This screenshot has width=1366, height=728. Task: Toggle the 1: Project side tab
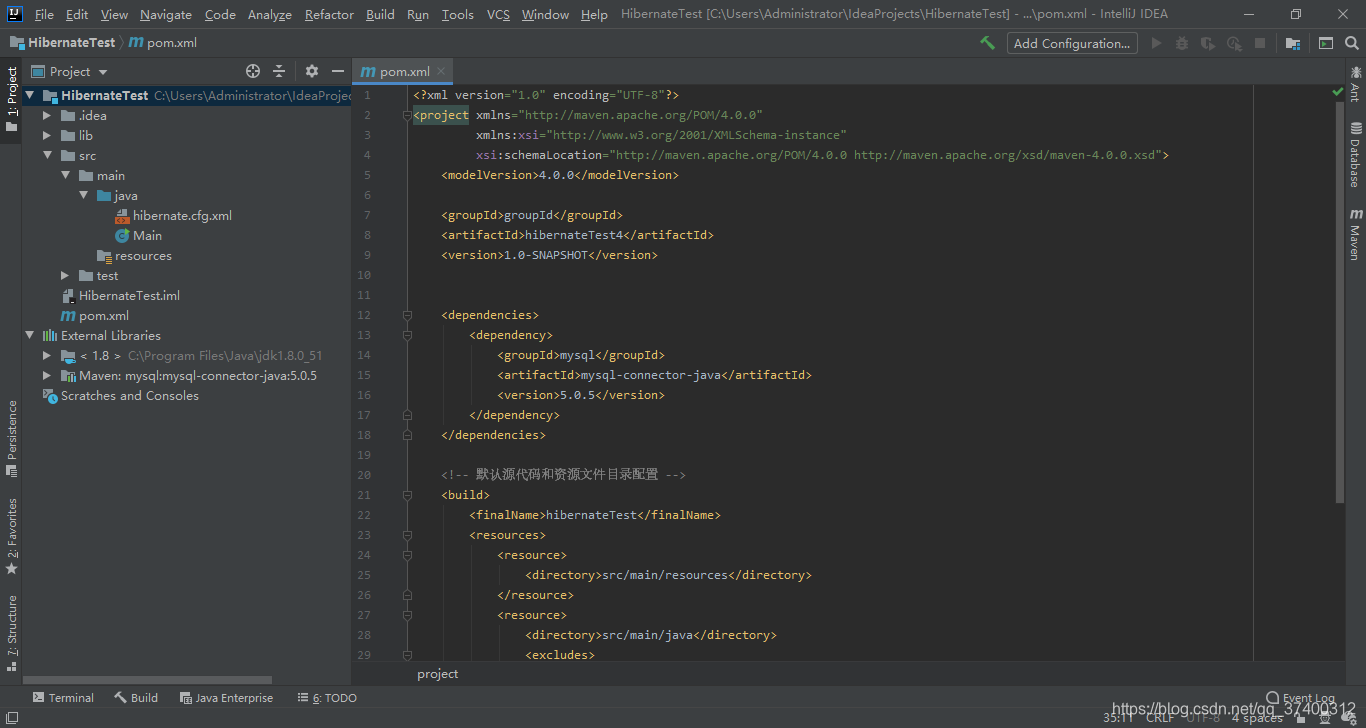pyautogui.click(x=11, y=99)
